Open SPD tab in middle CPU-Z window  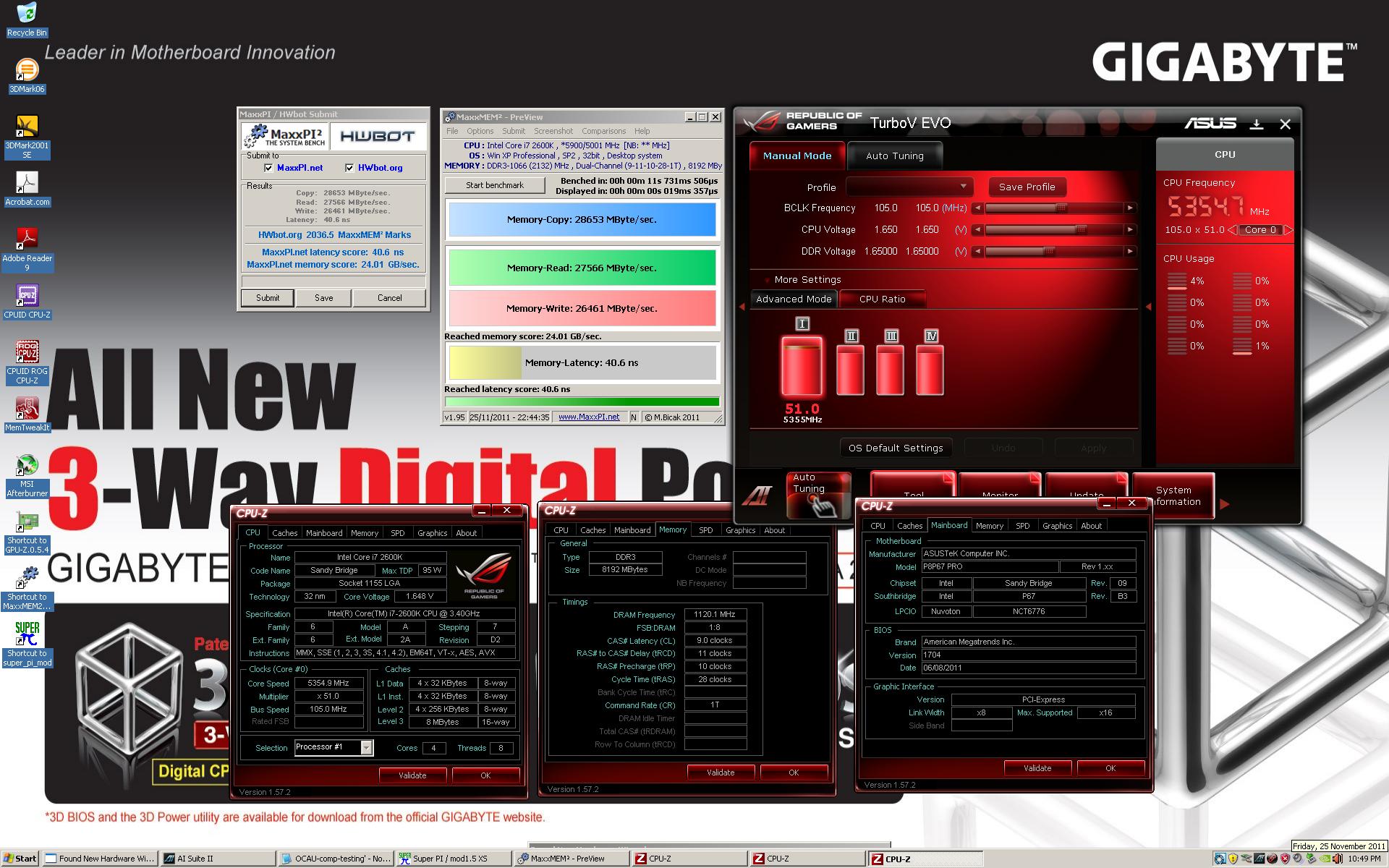click(705, 530)
